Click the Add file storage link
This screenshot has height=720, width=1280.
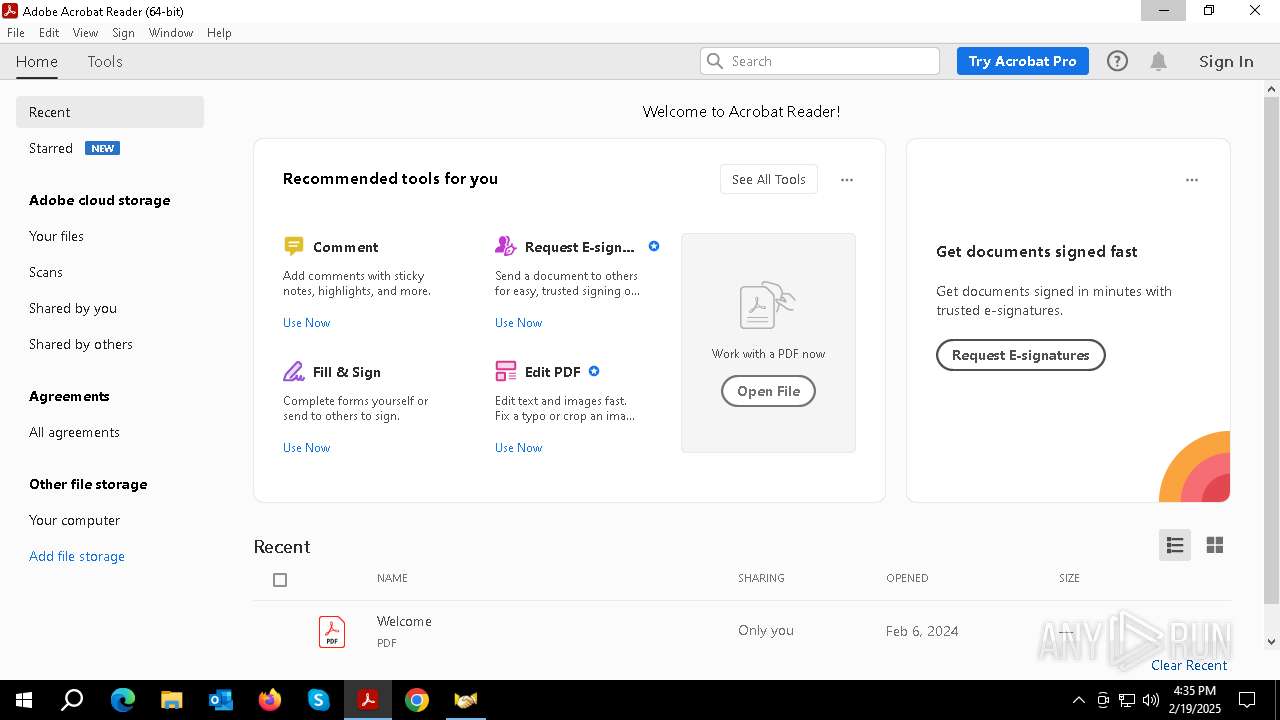(77, 556)
